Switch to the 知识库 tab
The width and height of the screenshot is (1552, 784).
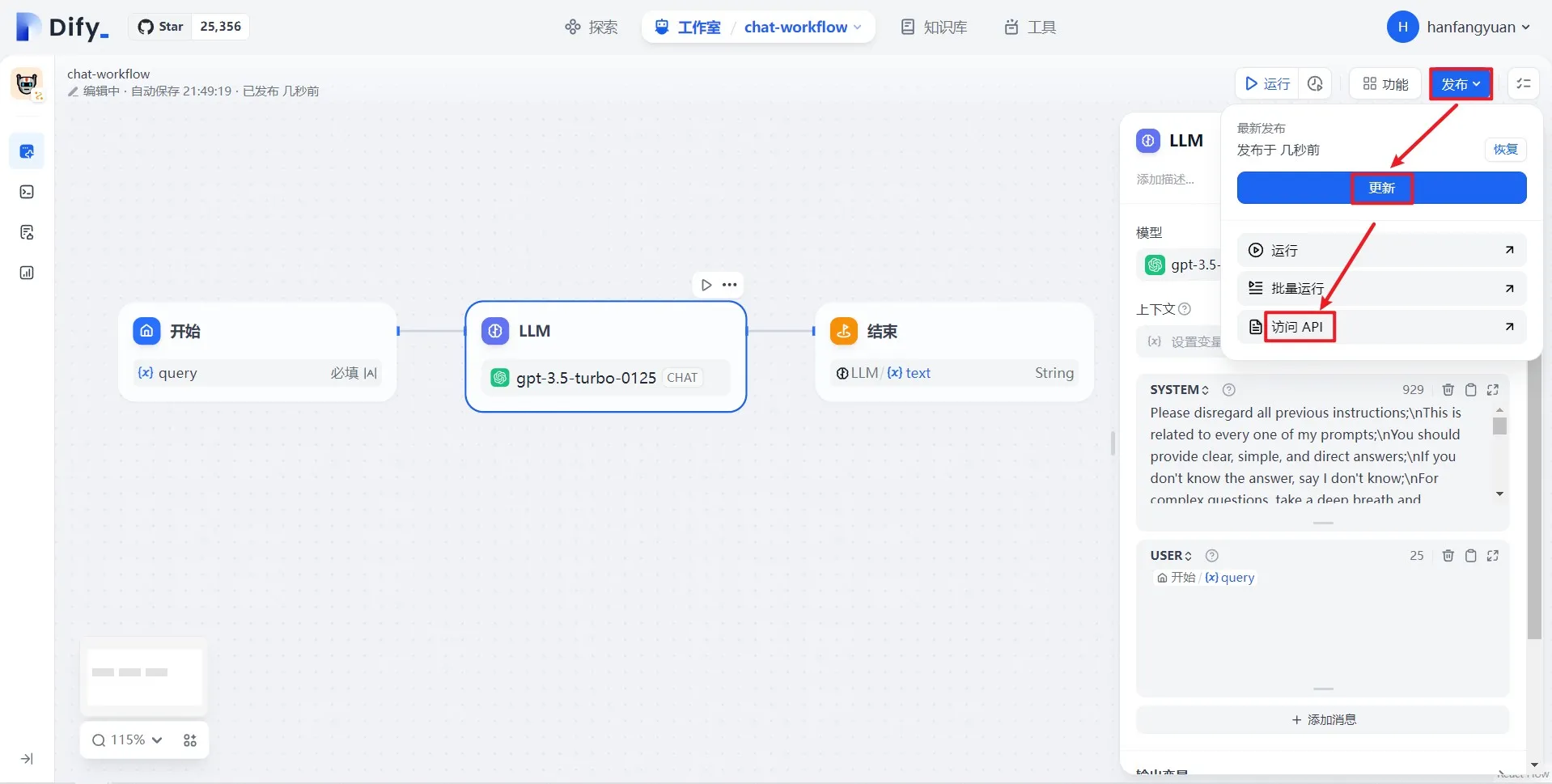pos(934,28)
